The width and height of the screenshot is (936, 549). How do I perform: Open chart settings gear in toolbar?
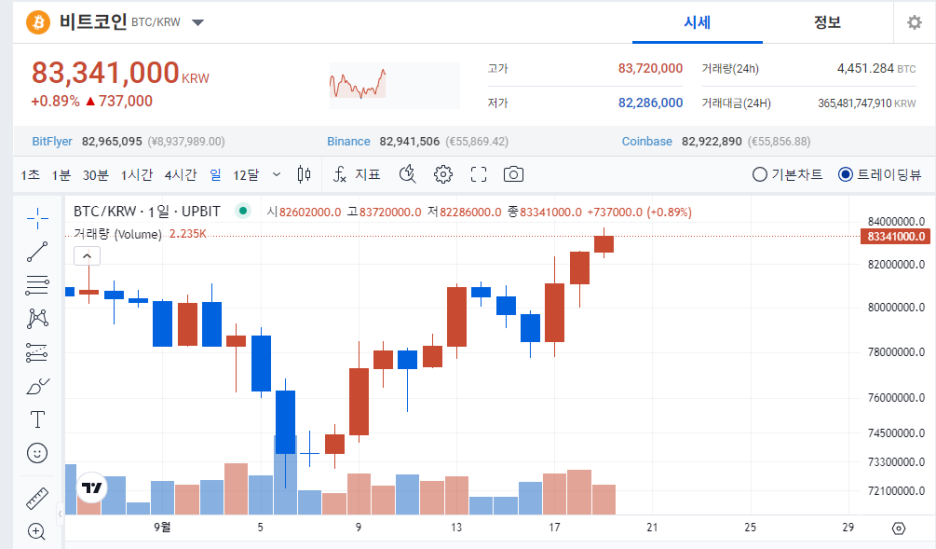tap(443, 174)
